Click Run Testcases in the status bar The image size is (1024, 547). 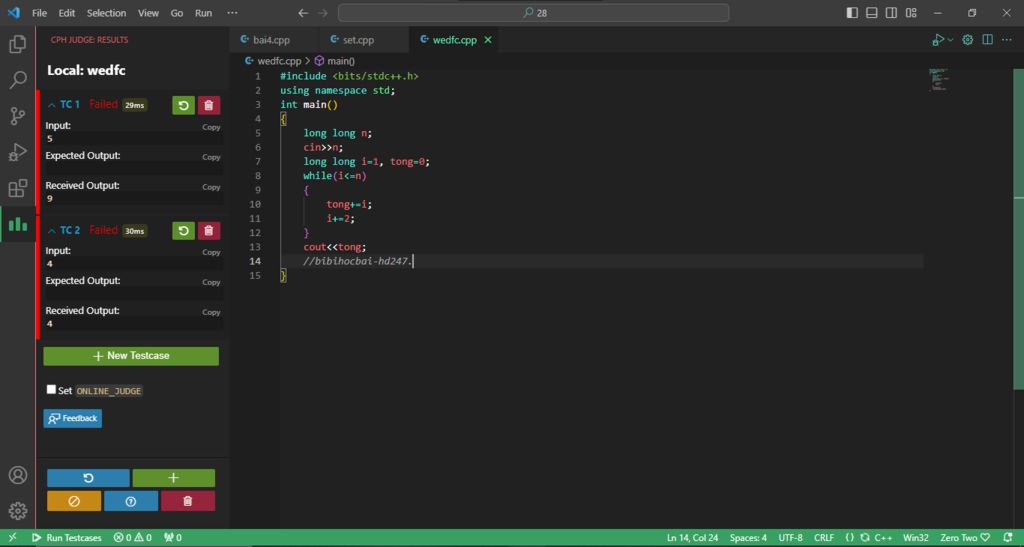(67, 538)
